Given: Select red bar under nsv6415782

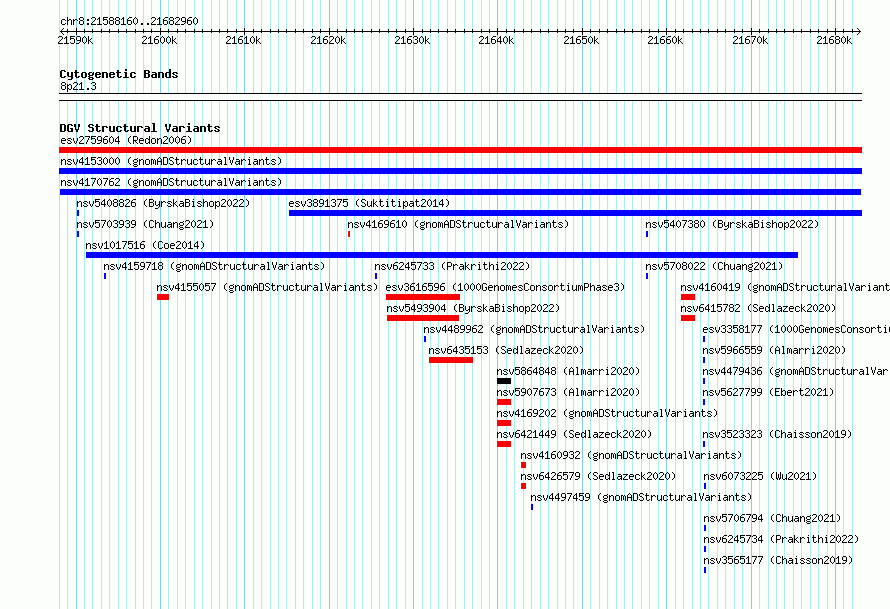Looking at the screenshot, I should pyautogui.click(x=688, y=318).
